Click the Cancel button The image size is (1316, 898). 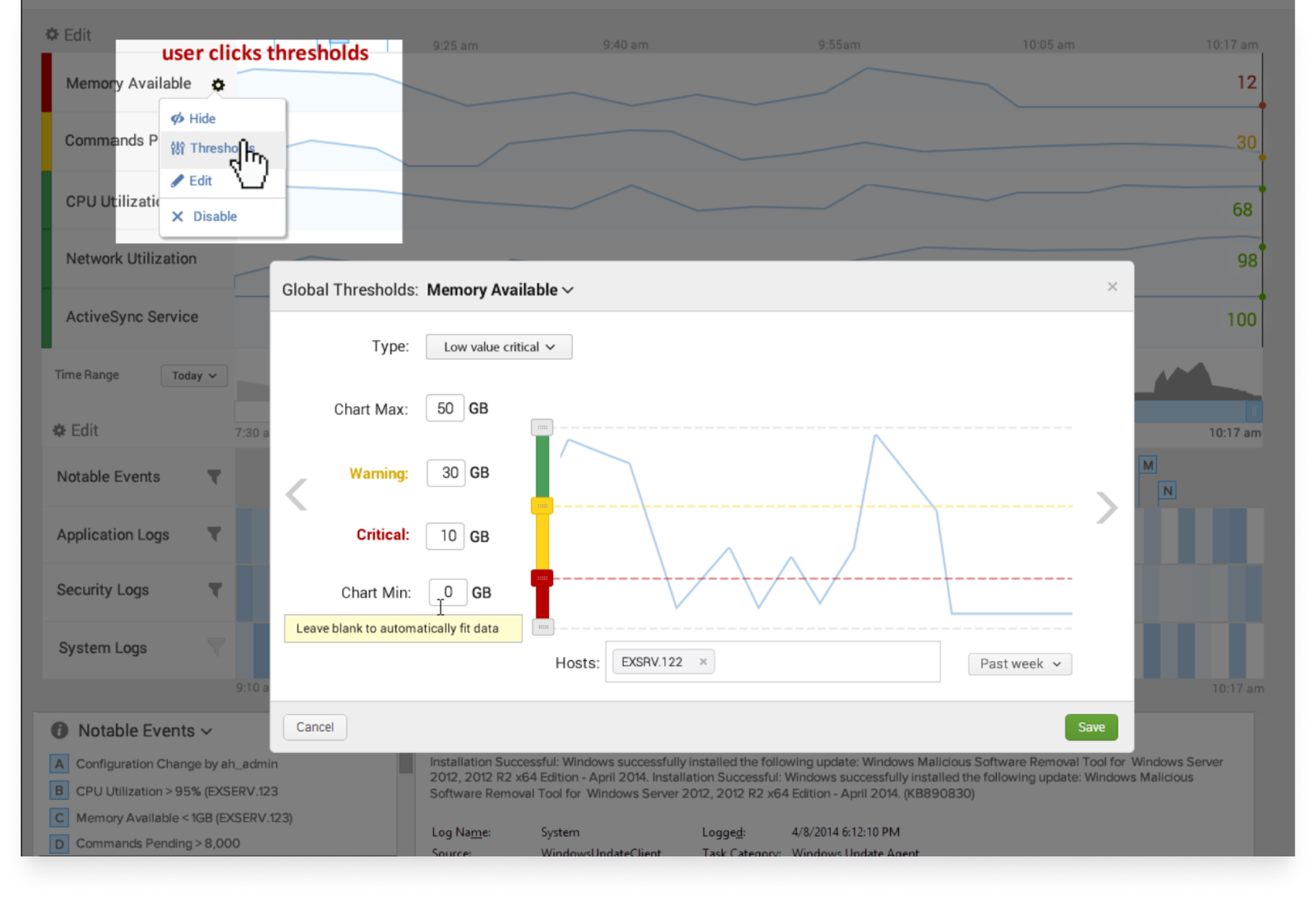tap(315, 727)
